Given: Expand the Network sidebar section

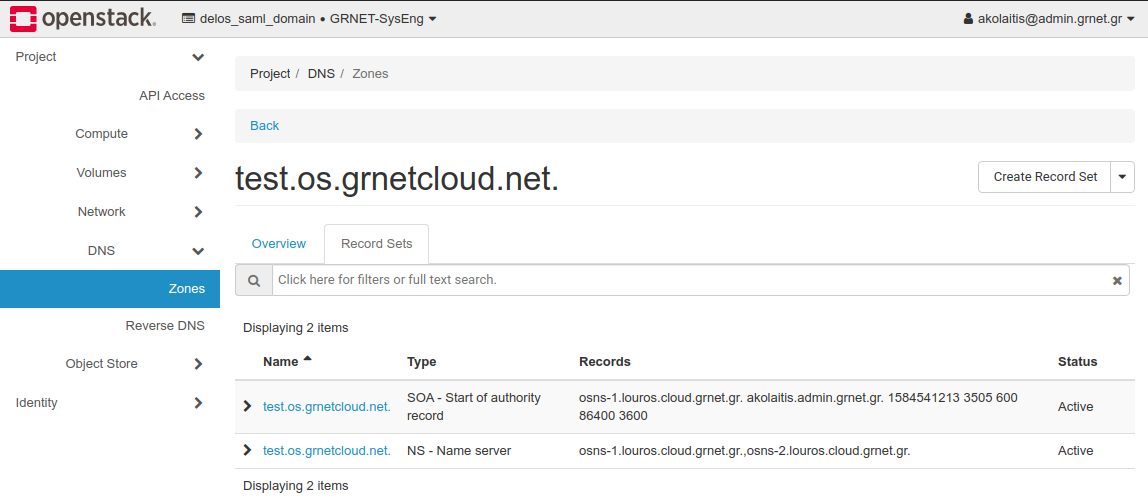Looking at the screenshot, I should point(198,212).
